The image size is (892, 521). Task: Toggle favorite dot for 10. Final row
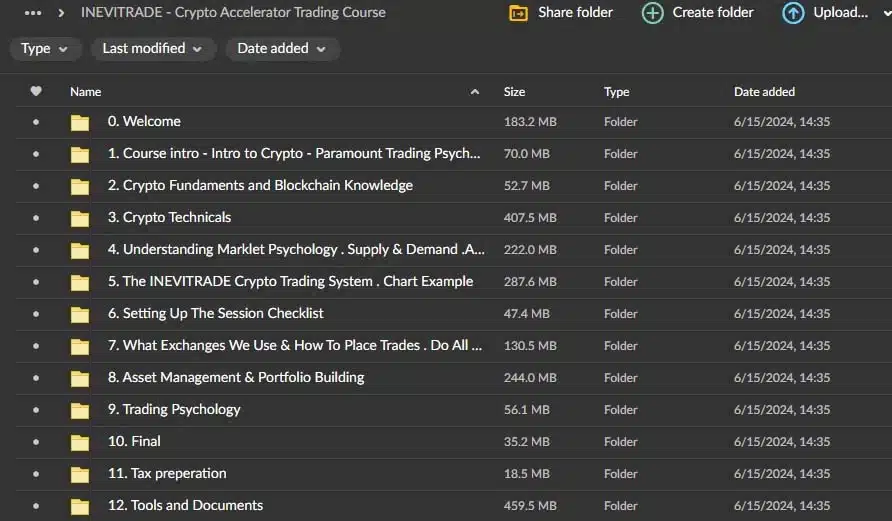(36, 441)
